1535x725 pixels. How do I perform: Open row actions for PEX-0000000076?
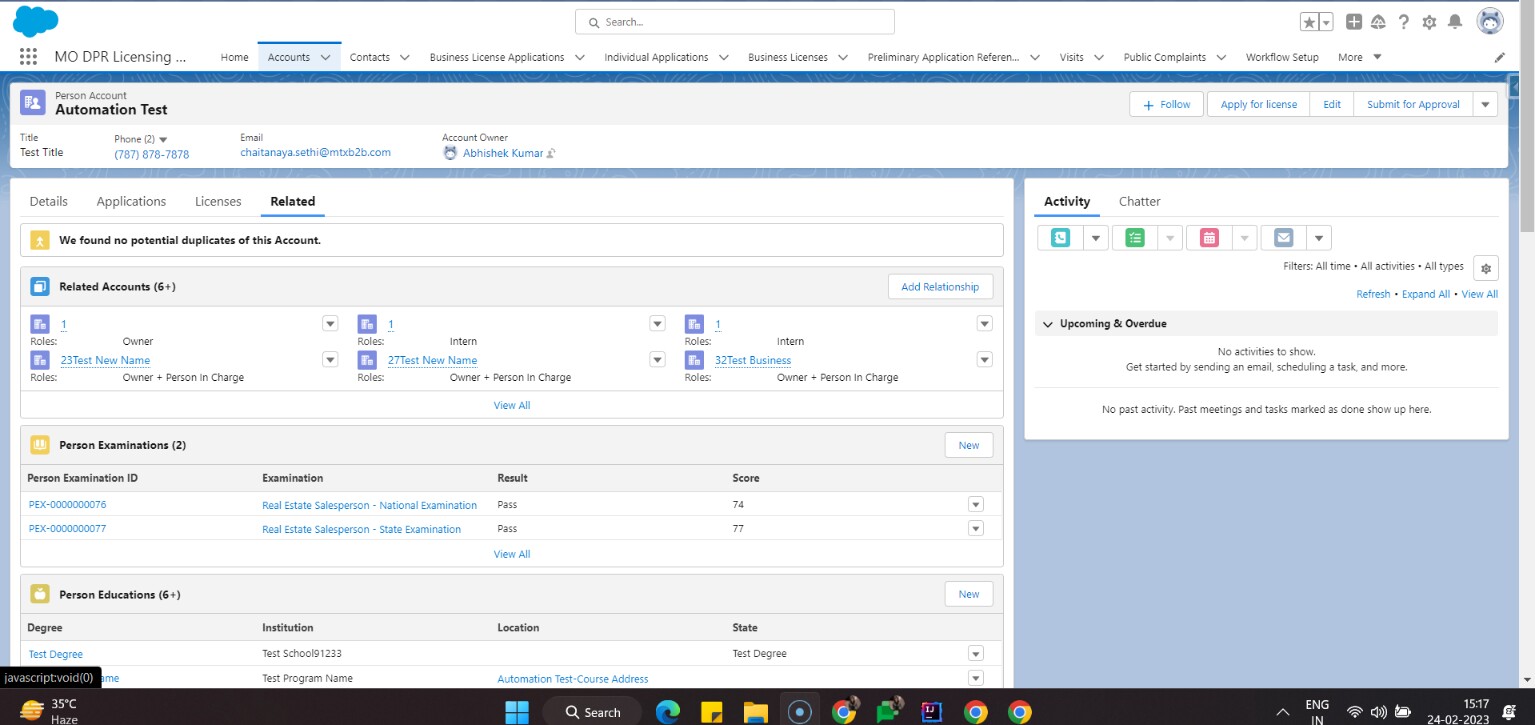click(975, 504)
